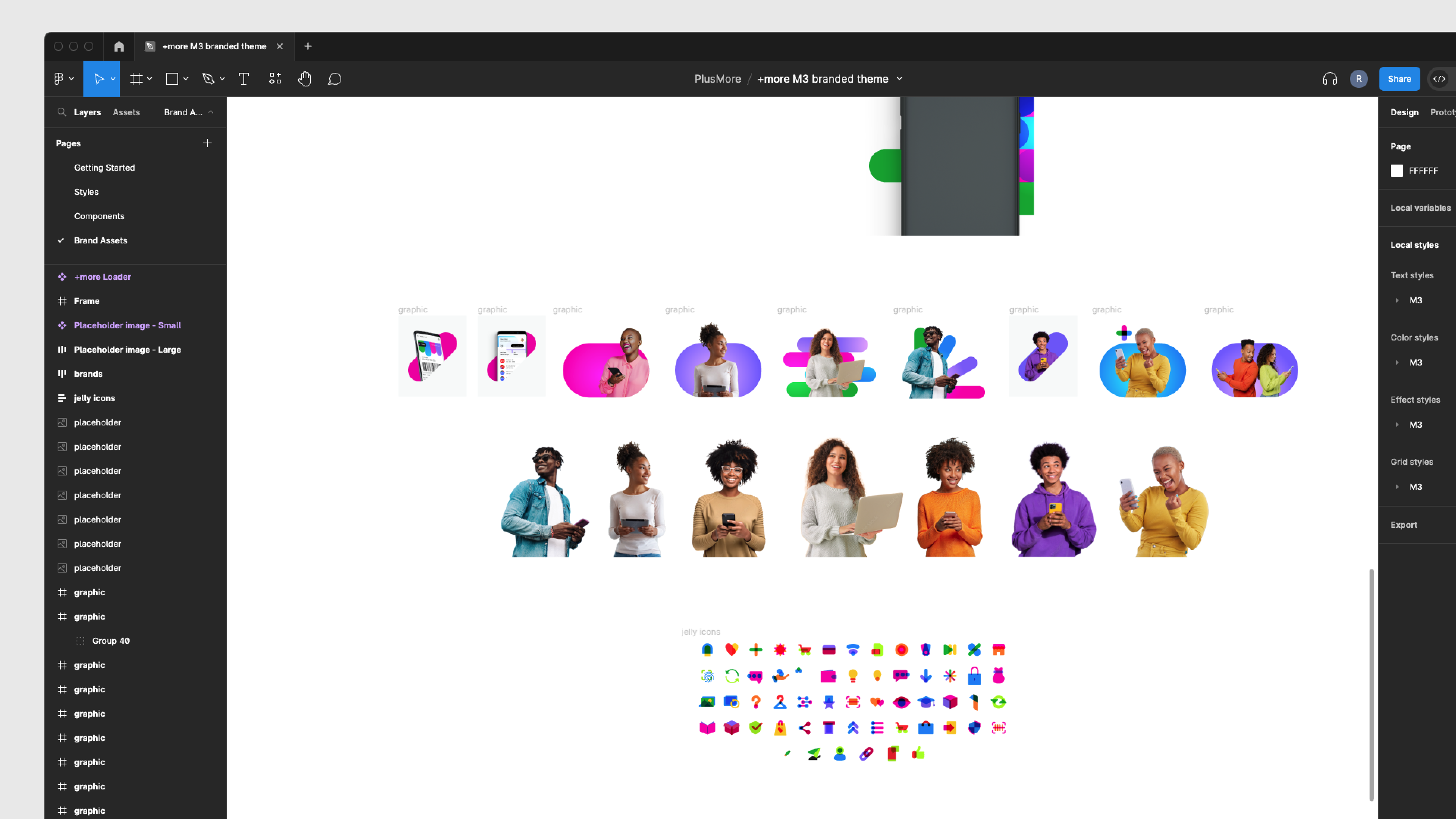
Task: Expand the M3 Text styles section
Action: tap(1397, 300)
